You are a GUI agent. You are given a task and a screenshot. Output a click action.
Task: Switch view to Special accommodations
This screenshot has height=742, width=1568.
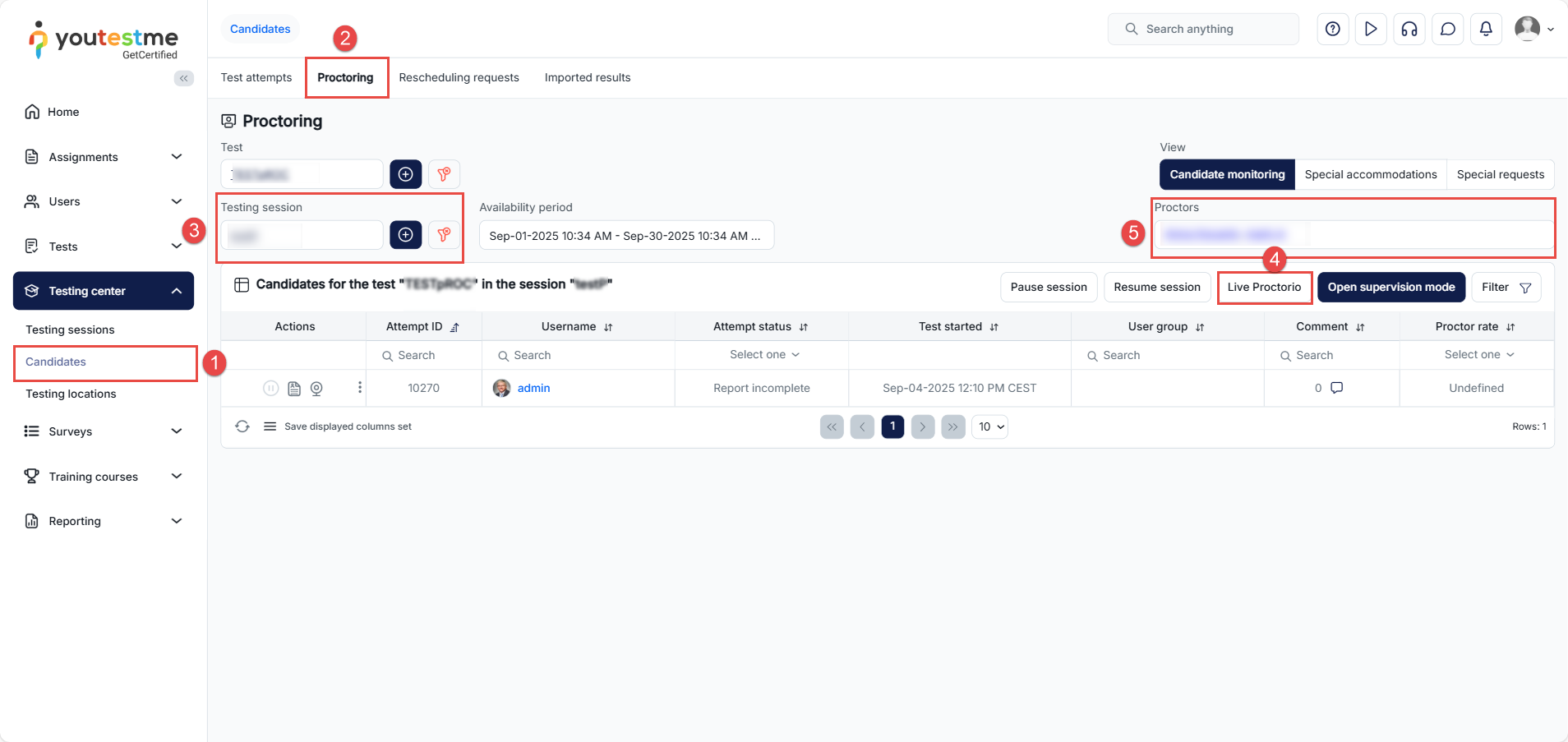pos(1370,174)
